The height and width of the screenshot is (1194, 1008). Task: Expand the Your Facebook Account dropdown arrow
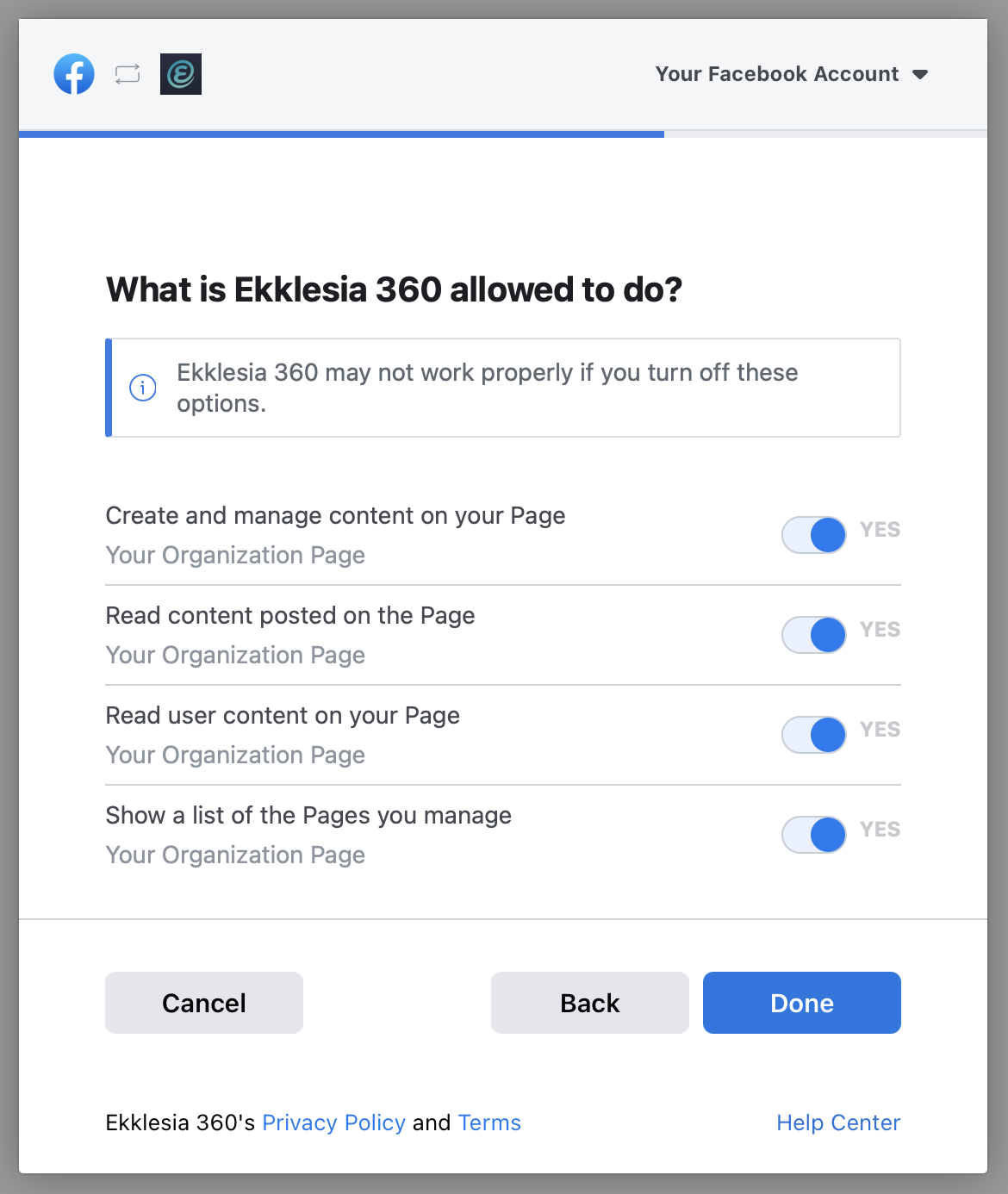(920, 75)
